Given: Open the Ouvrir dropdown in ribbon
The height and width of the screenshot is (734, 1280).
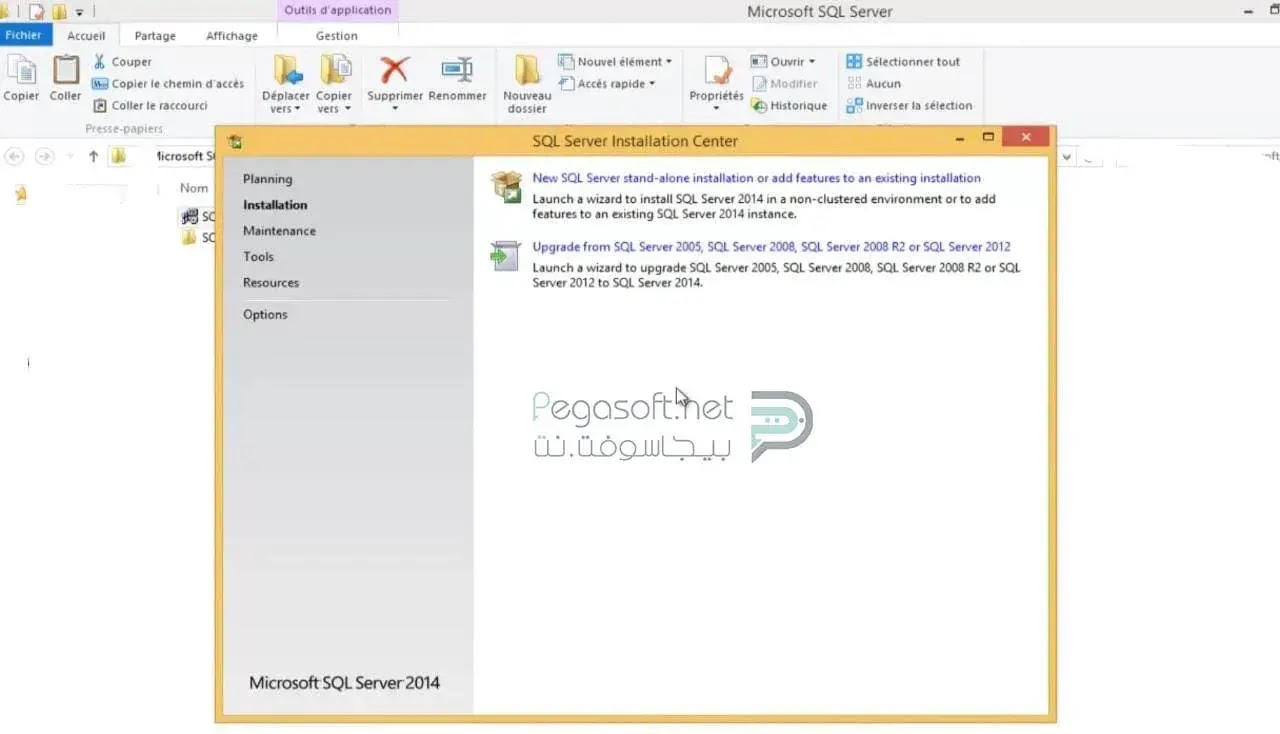Looking at the screenshot, I should tap(783, 62).
